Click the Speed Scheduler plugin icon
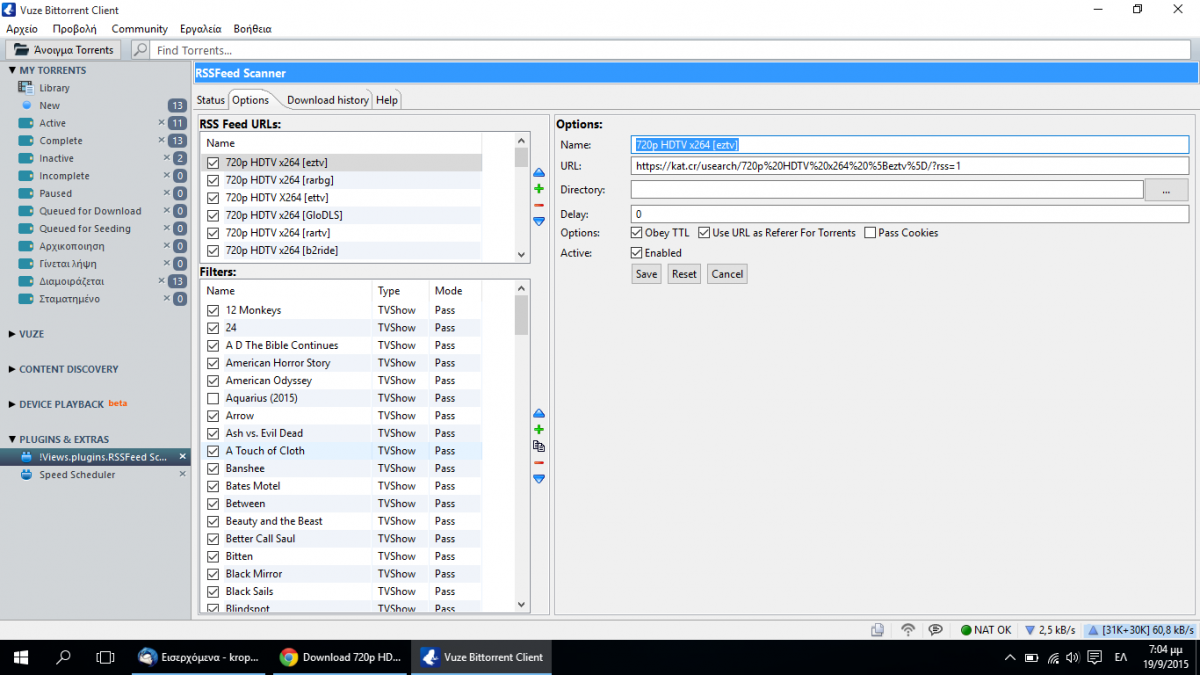The width and height of the screenshot is (1200, 675). pyautogui.click(x=26, y=475)
